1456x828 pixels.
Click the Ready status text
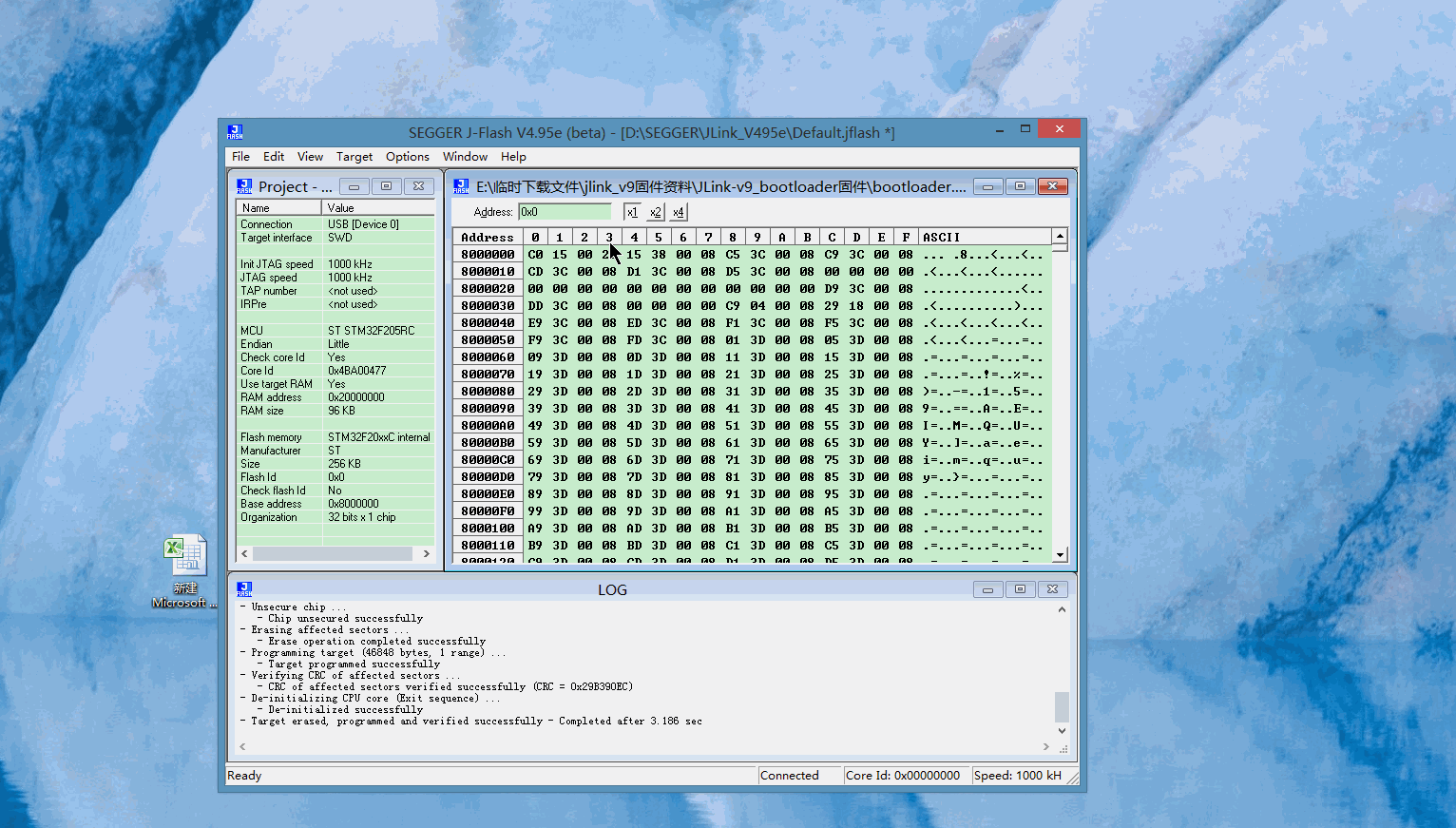click(x=244, y=776)
